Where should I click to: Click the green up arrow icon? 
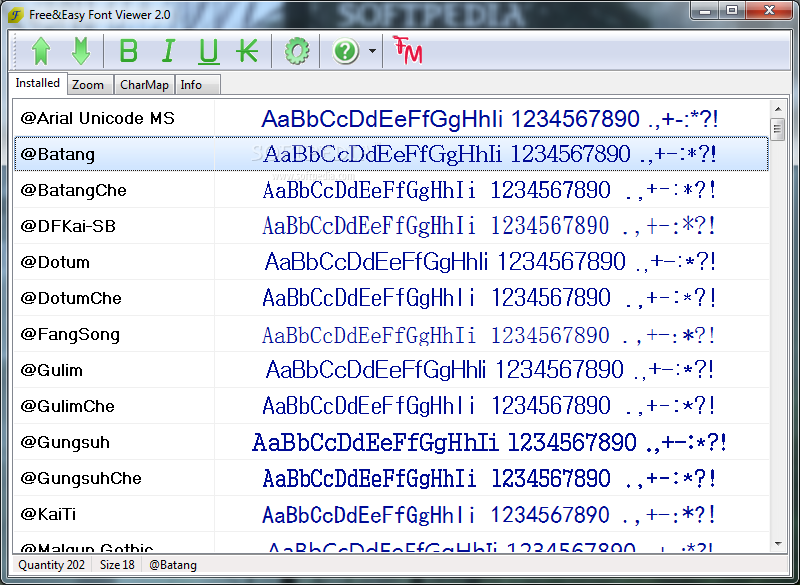pyautogui.click(x=41, y=51)
